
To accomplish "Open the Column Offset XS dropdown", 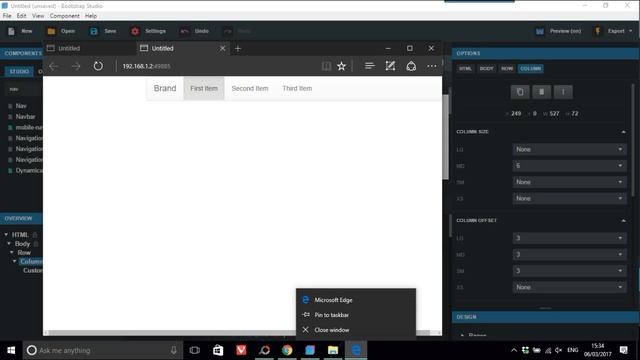I will 569,287.
